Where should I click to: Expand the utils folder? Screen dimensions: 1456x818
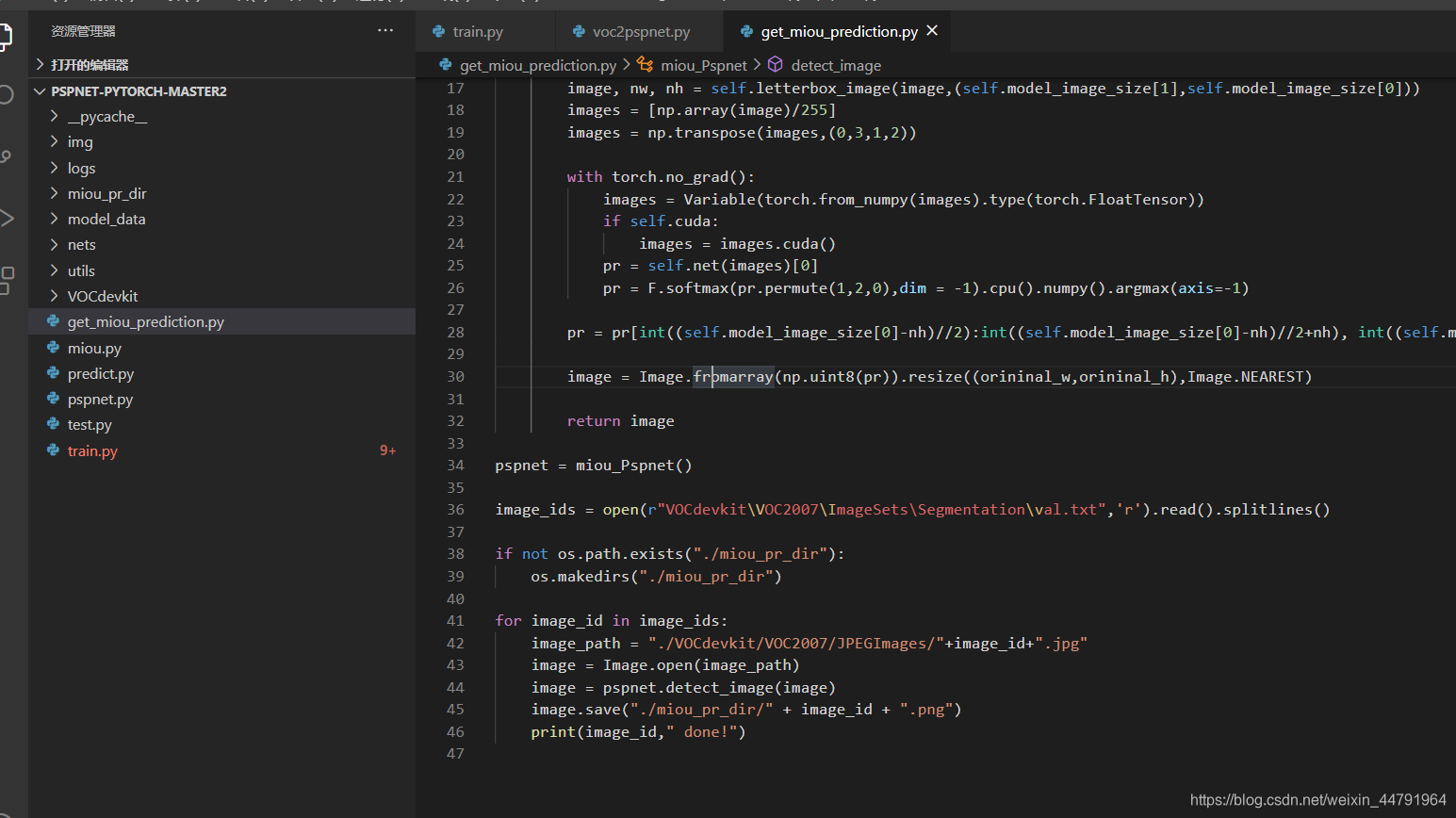pyautogui.click(x=54, y=270)
